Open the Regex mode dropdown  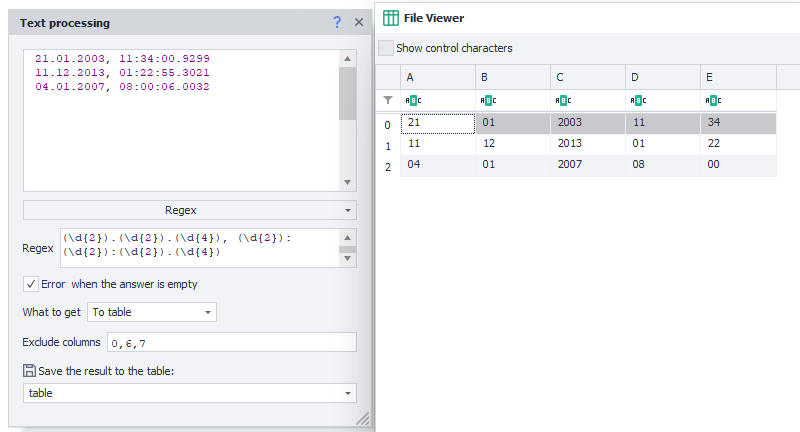189,210
